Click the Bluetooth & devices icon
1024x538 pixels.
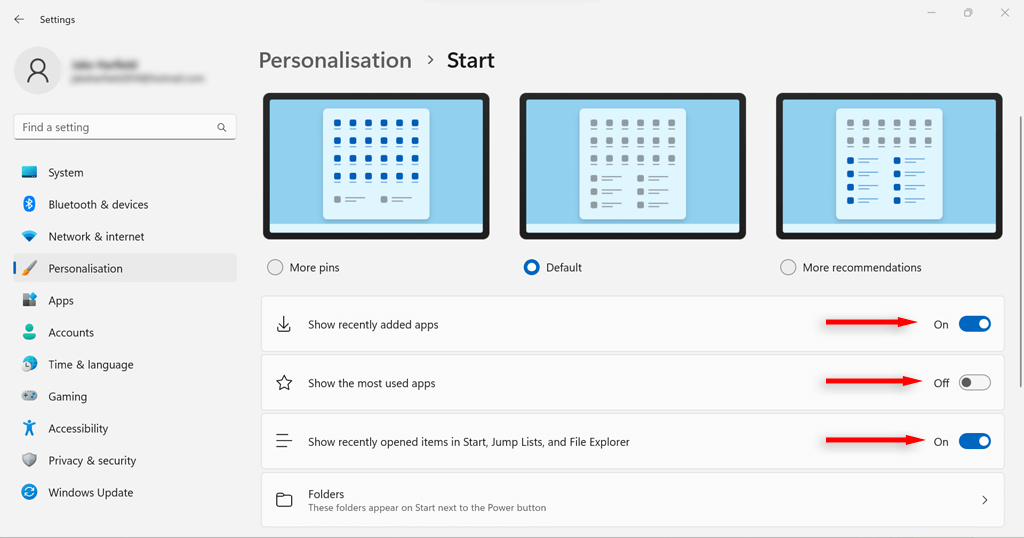[x=29, y=204]
